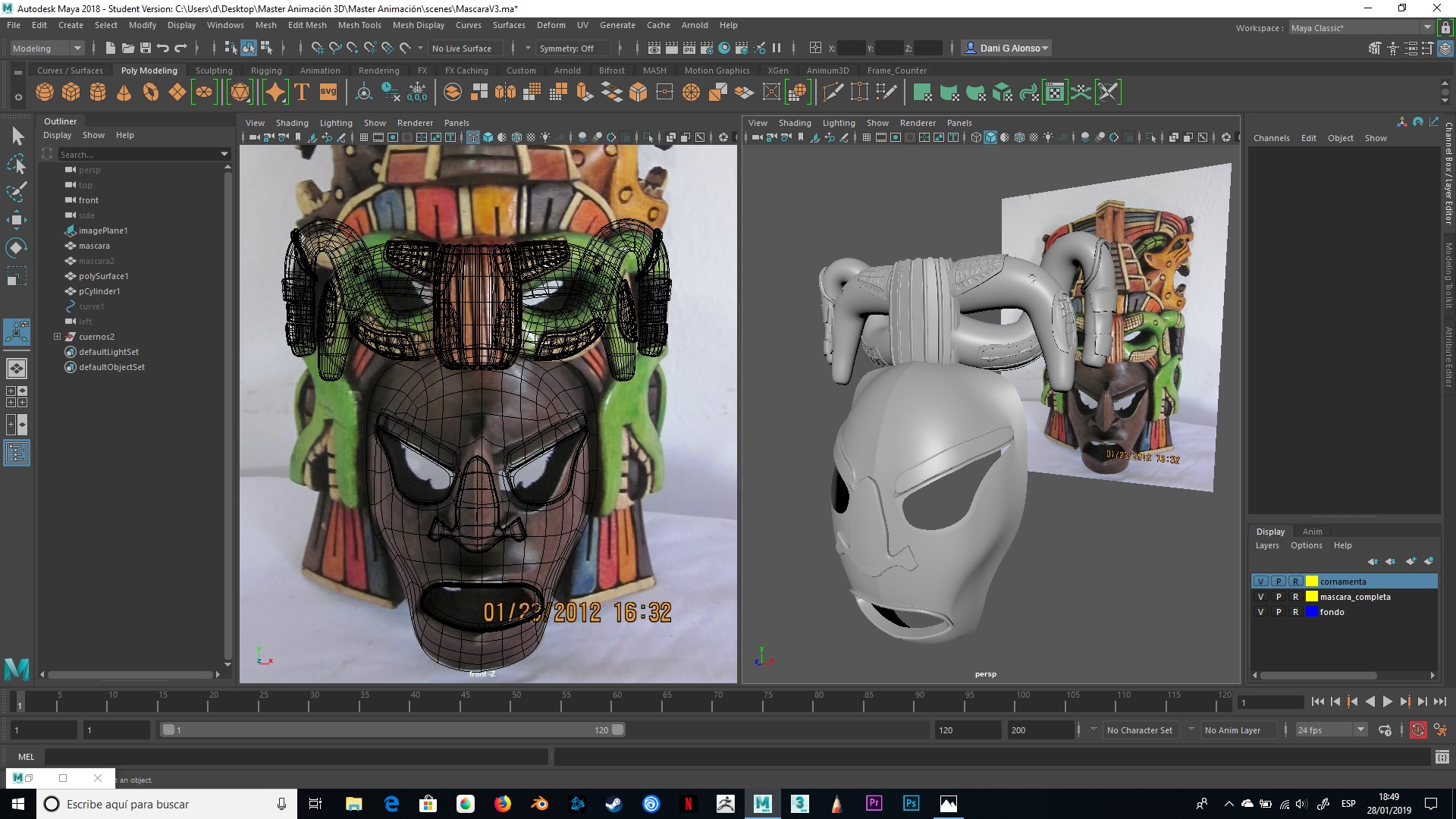Switch to the Sculpting shelf tab

point(214,71)
